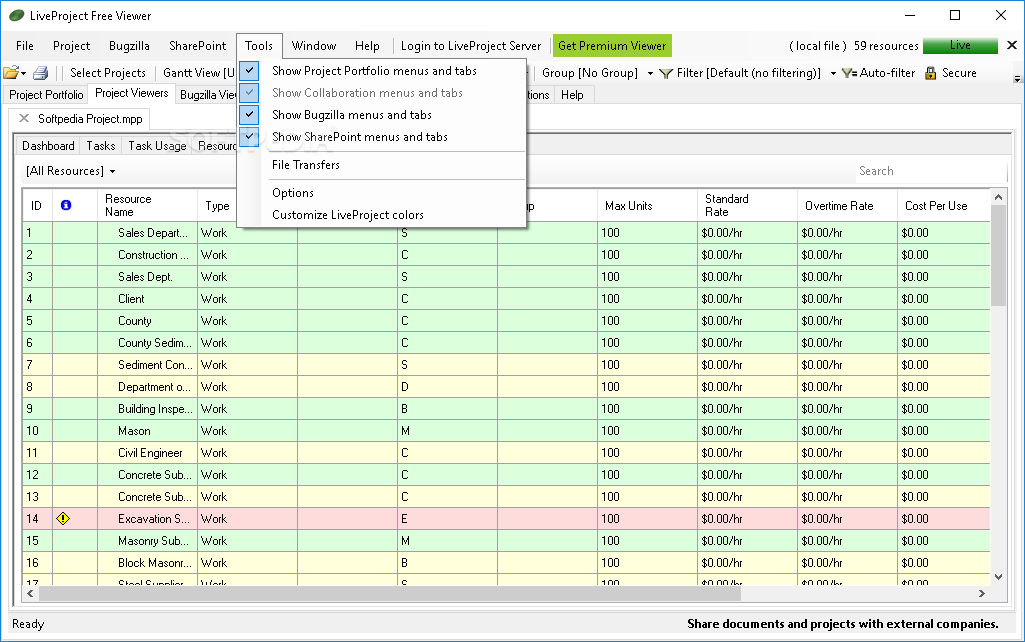The width and height of the screenshot is (1025, 642).
Task: Click the Gantt View toolbar button
Action: tap(198, 73)
